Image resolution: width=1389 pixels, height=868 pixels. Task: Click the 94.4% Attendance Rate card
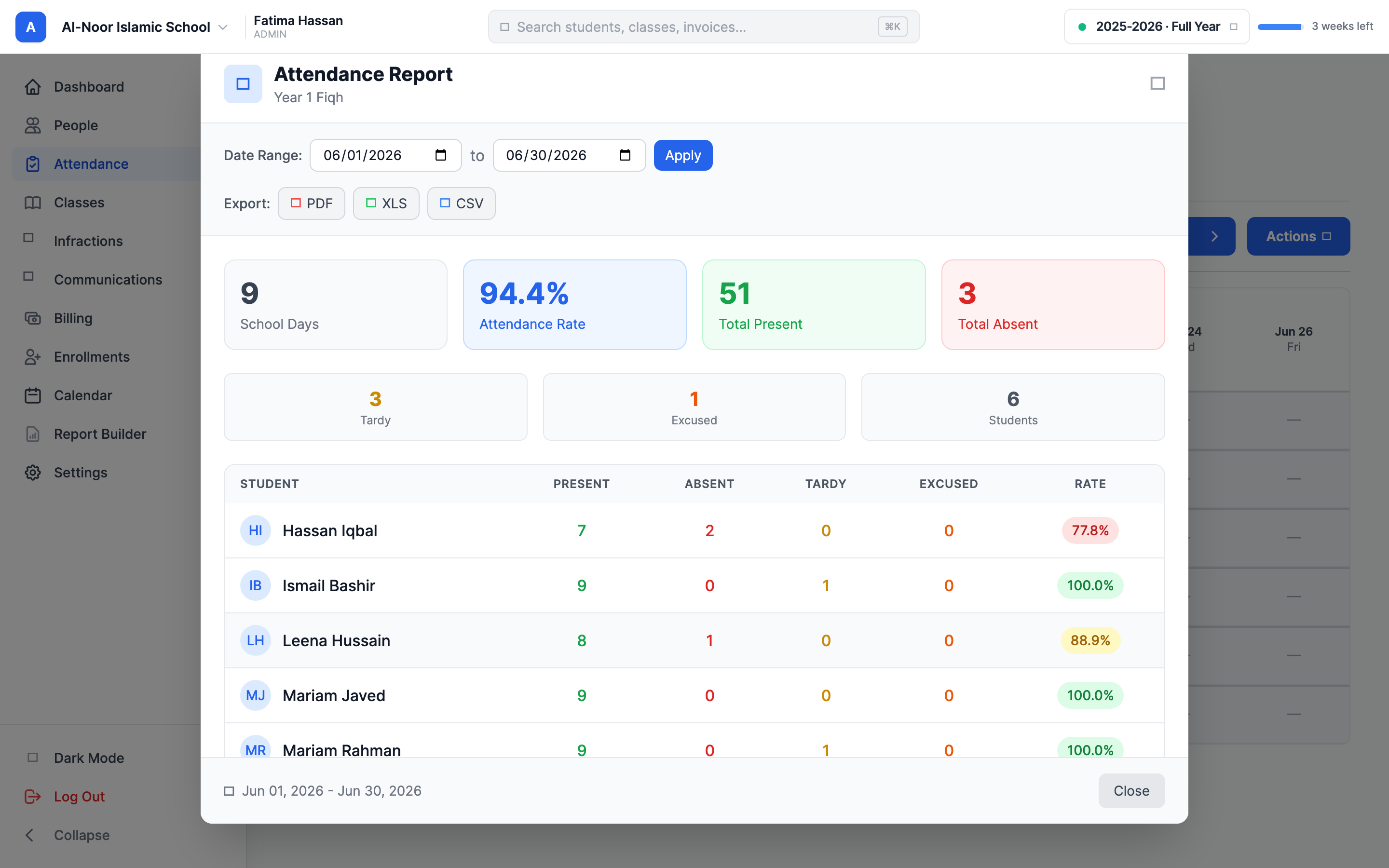point(574,305)
